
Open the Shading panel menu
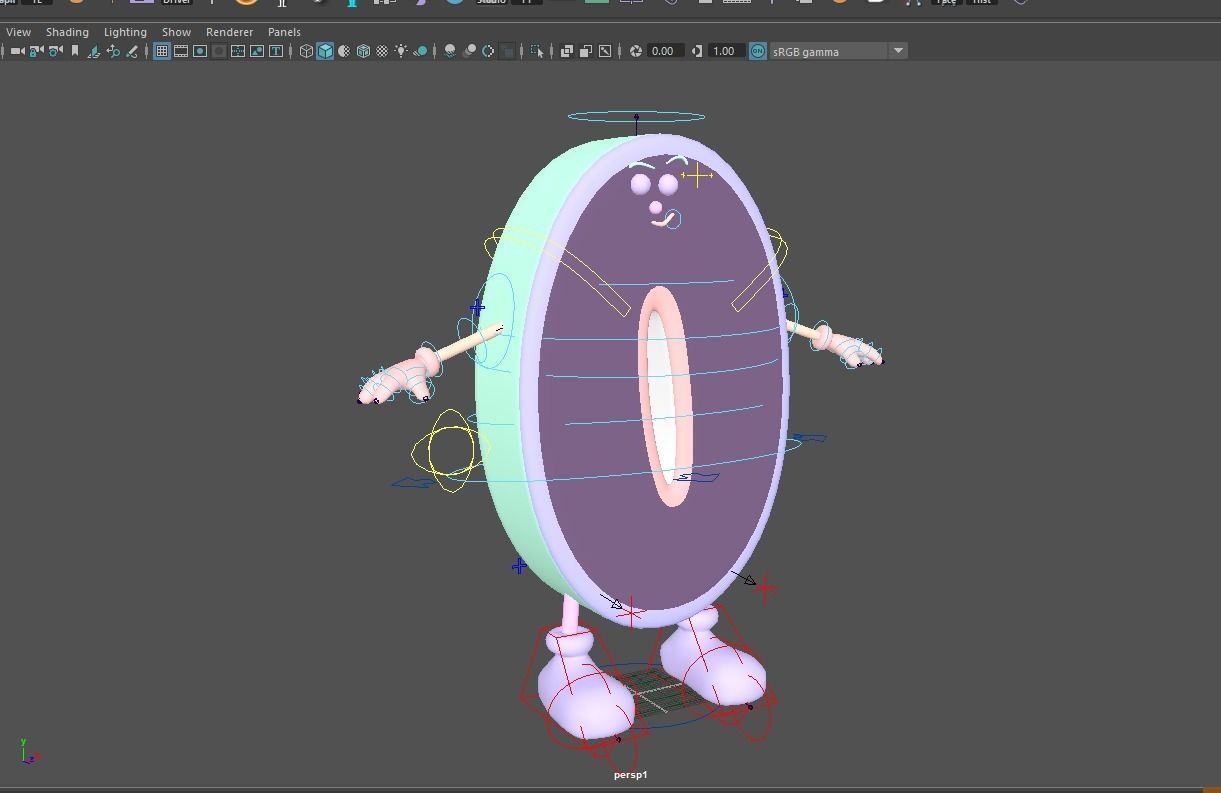(x=67, y=32)
